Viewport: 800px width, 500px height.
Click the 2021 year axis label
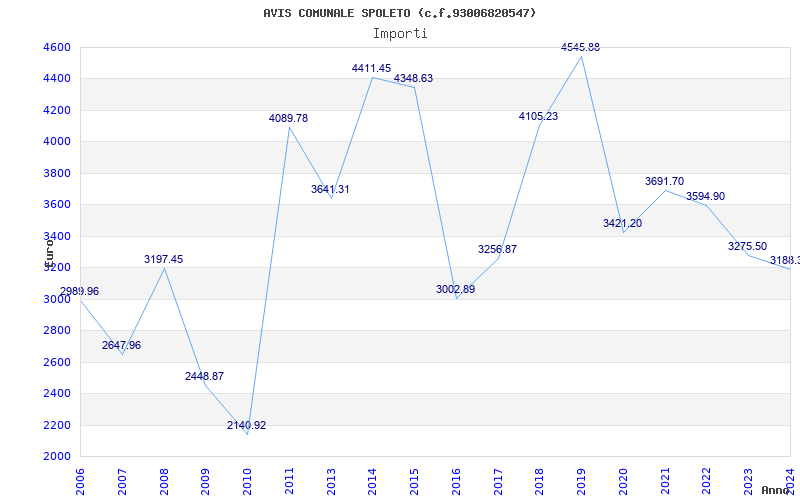pyautogui.click(x=665, y=482)
